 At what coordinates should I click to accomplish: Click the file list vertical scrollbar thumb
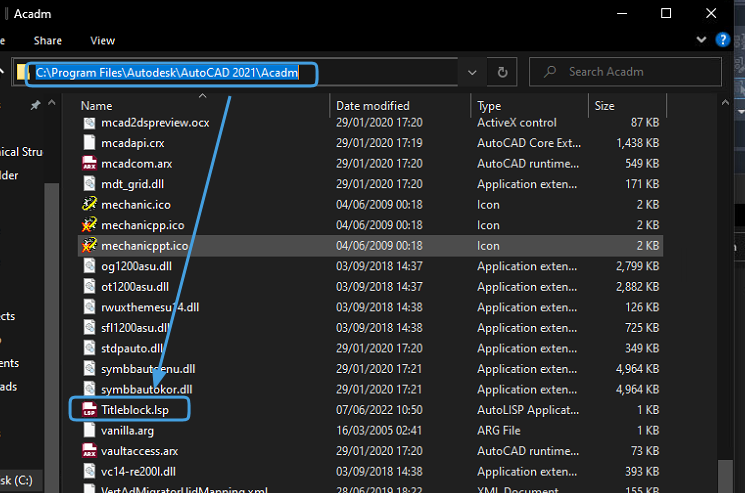pos(725,476)
